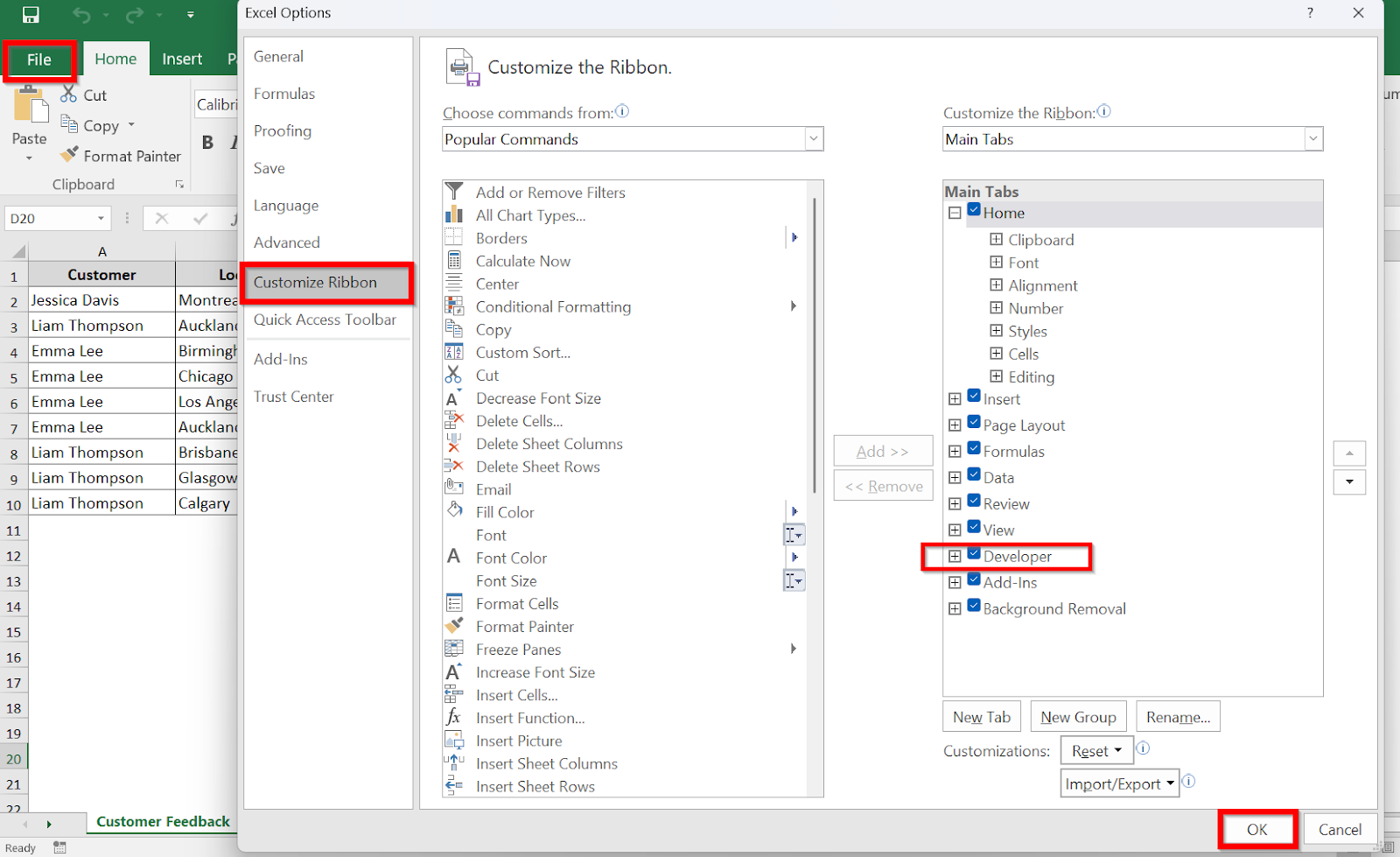This screenshot has width=1400, height=857.
Task: Click row header 12 in the worksheet
Action: point(14,556)
